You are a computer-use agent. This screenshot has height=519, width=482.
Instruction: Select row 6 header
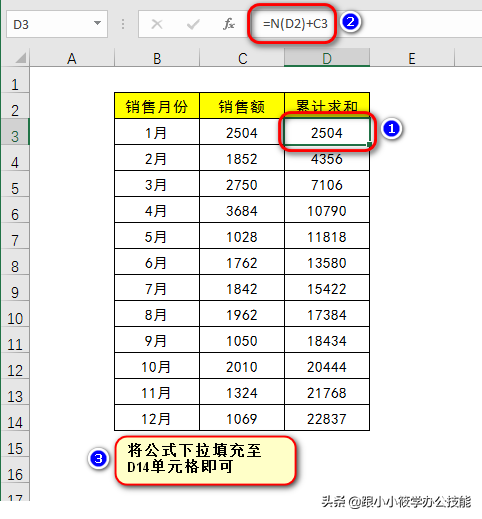tap(15, 210)
